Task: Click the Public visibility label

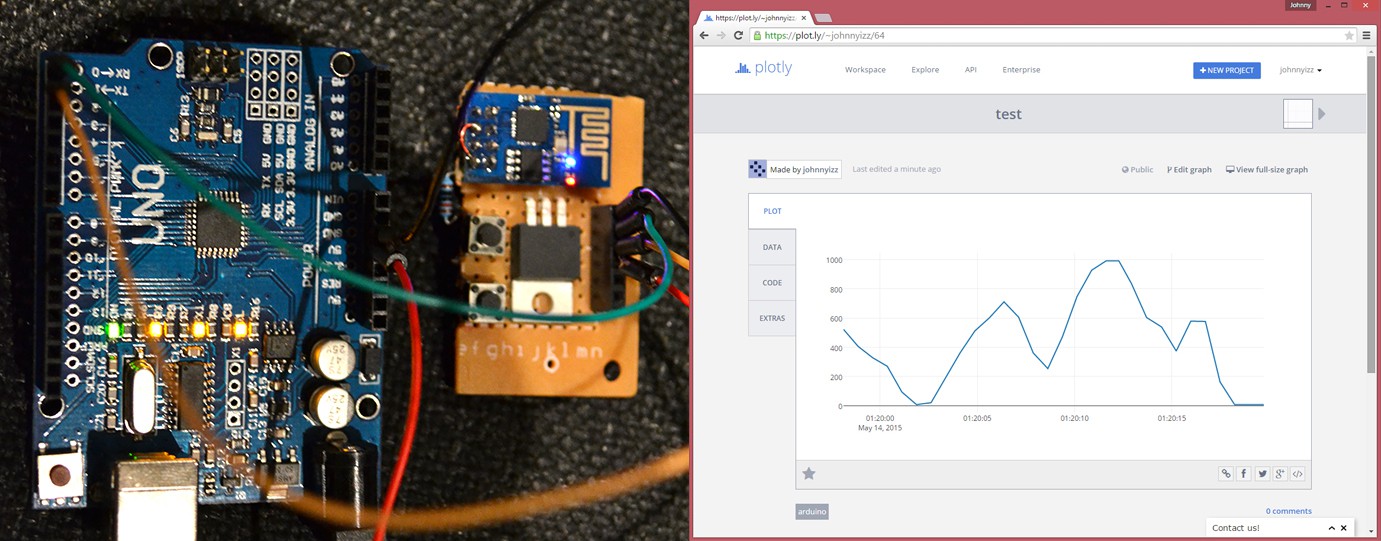Action: point(1137,170)
